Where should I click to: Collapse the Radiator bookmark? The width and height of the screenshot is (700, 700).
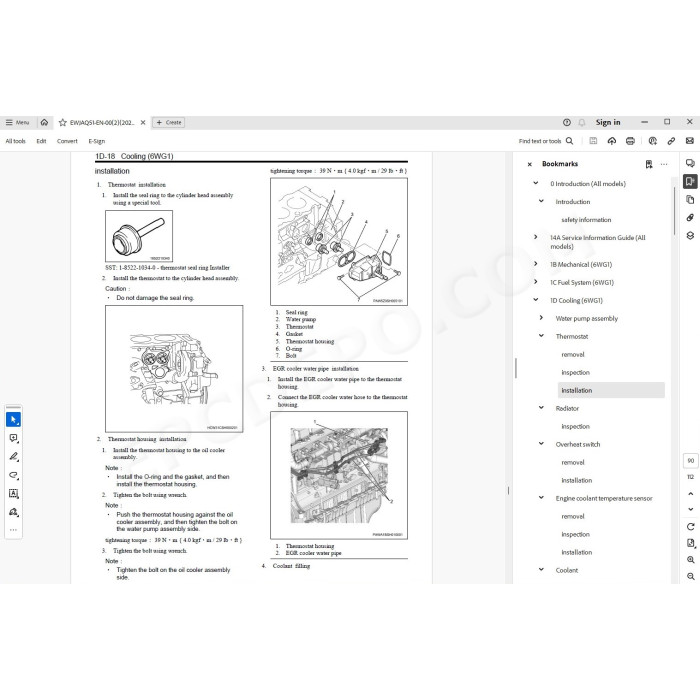[541, 408]
